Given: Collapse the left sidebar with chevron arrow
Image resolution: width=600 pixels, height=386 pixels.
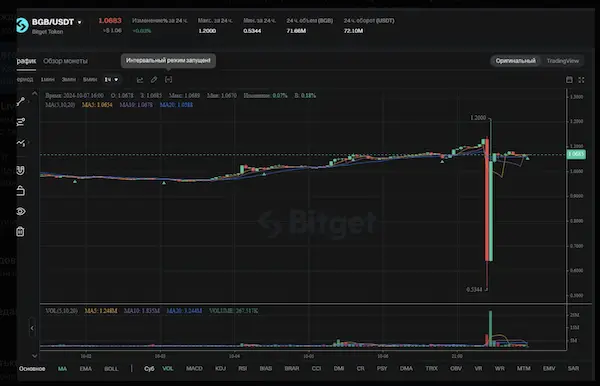Looking at the screenshot, I should [x=32, y=328].
